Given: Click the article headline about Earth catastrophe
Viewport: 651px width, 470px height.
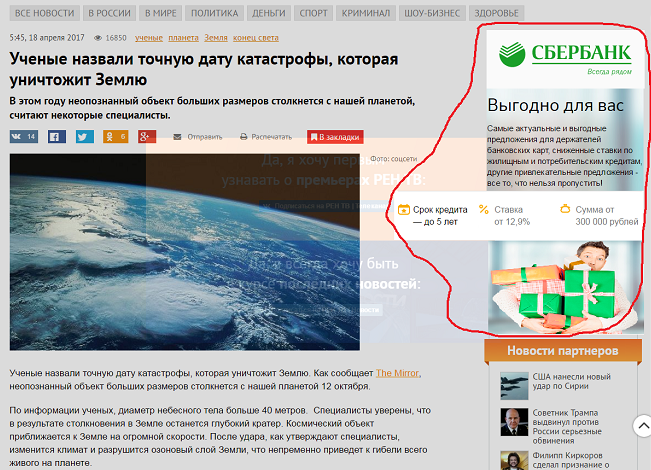Looking at the screenshot, I should click(x=204, y=69).
